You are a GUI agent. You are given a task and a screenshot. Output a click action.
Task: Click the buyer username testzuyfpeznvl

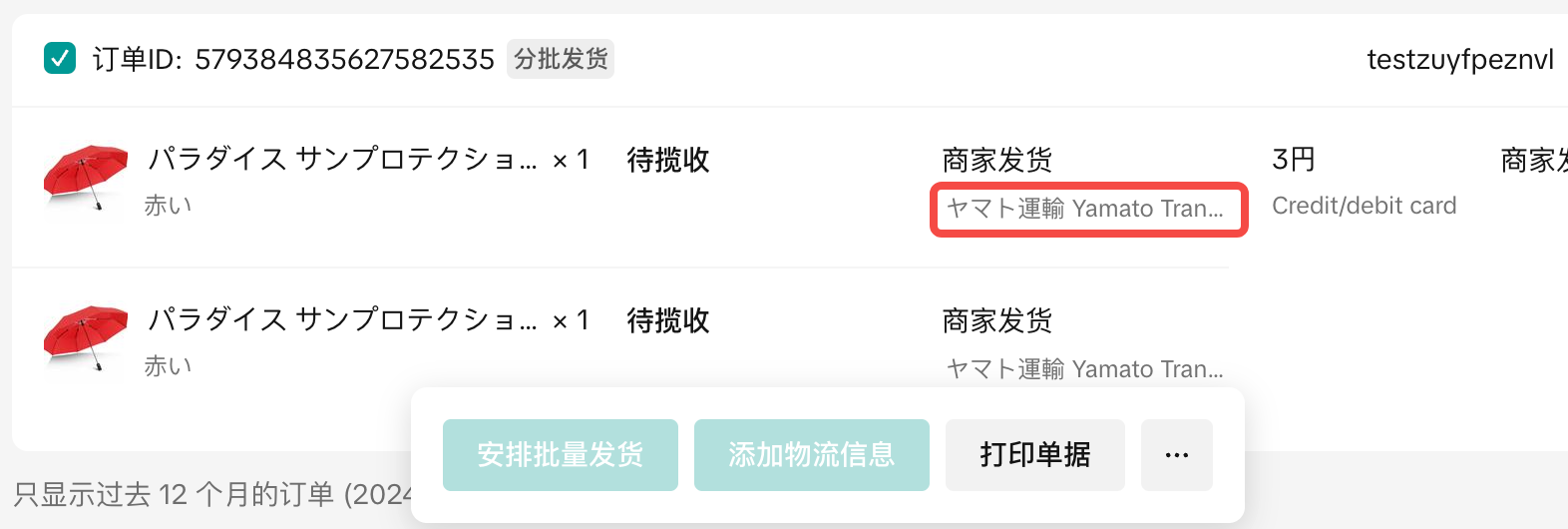tap(1459, 60)
